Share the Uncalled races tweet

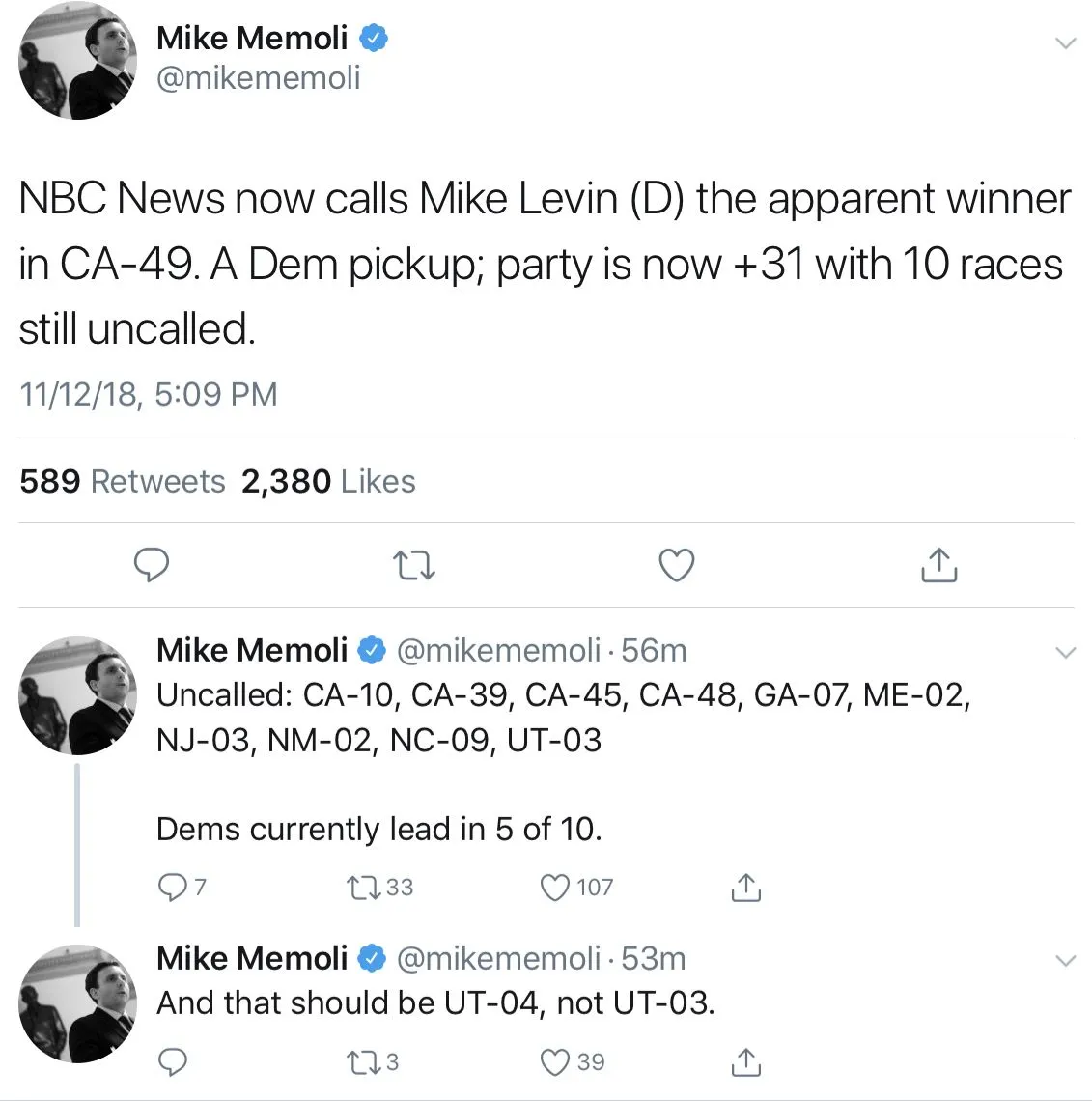pos(745,887)
